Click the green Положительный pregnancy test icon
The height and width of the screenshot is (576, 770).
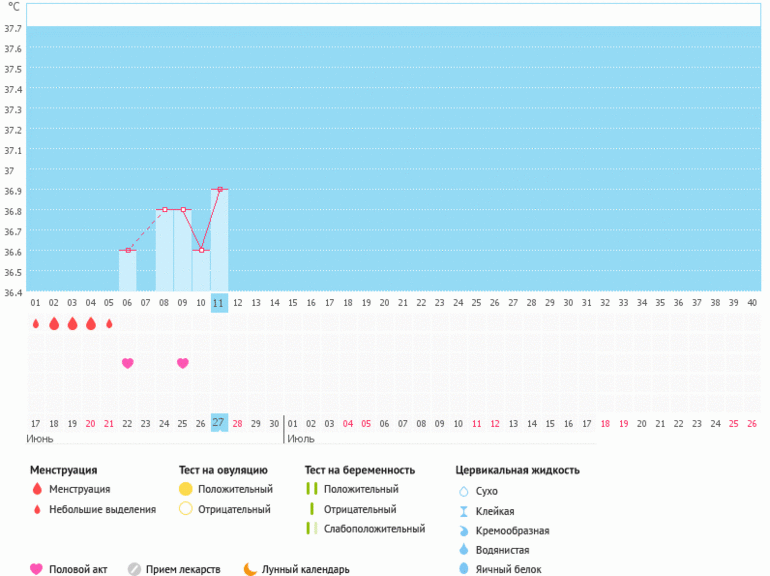(x=311, y=489)
